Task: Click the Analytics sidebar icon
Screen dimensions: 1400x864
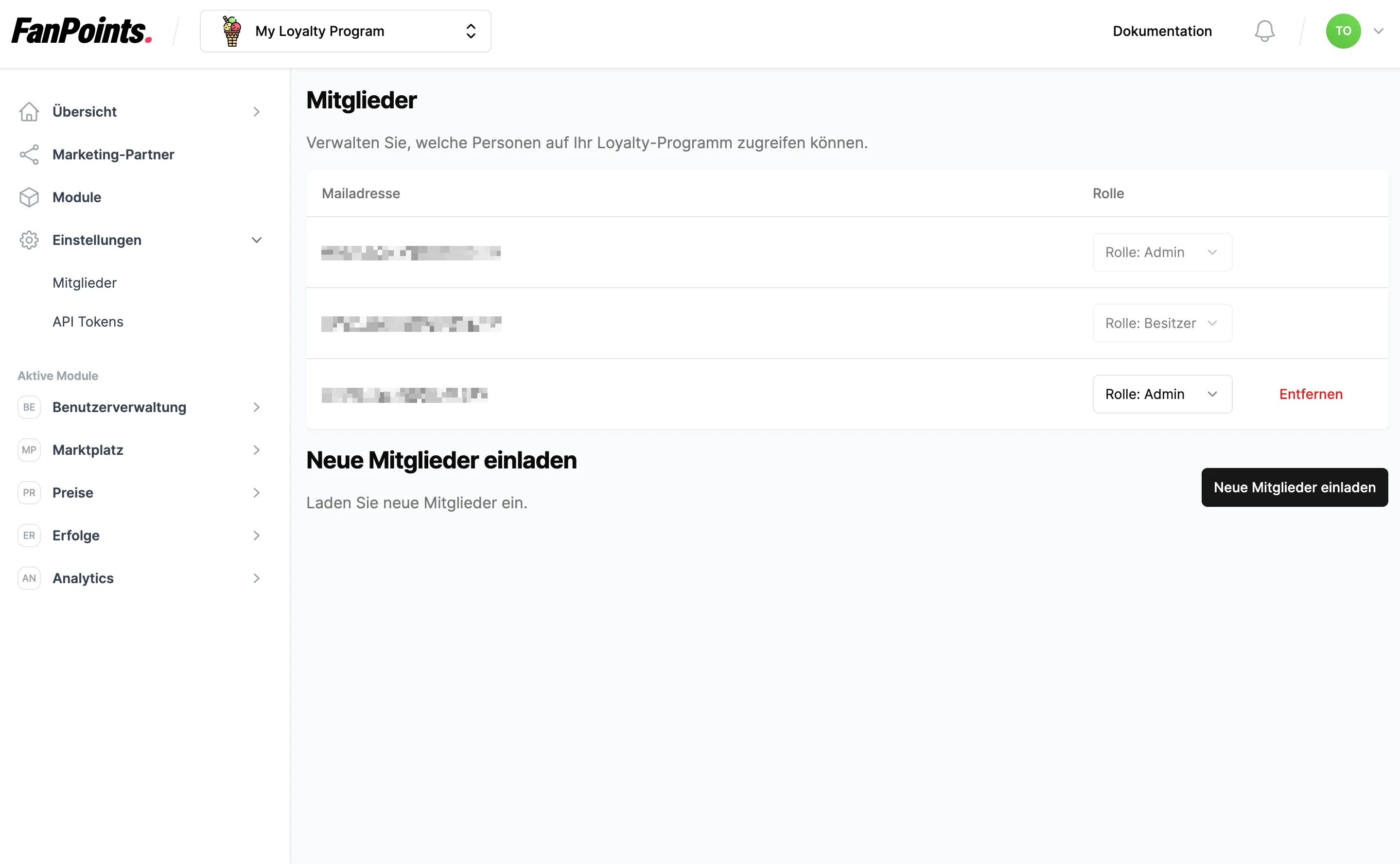Action: tap(29, 578)
